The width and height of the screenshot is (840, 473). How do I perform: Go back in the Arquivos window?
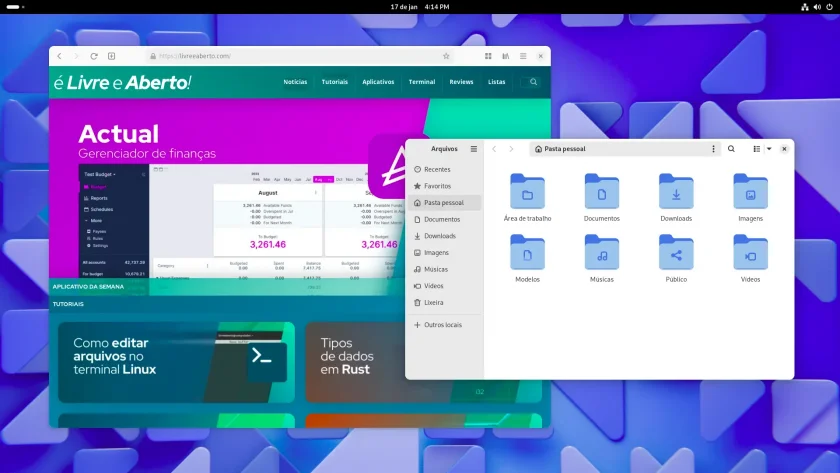coord(494,149)
